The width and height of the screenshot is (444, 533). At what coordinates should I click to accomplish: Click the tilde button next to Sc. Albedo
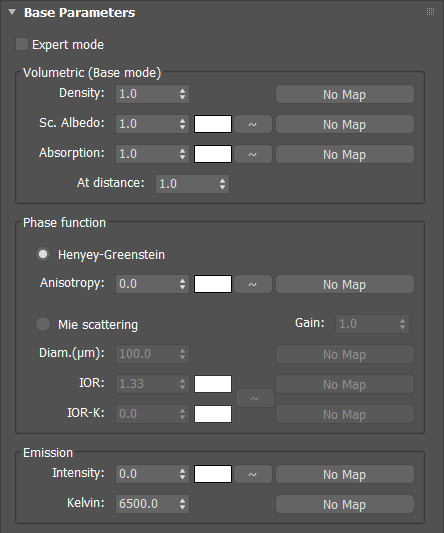[x=253, y=124]
